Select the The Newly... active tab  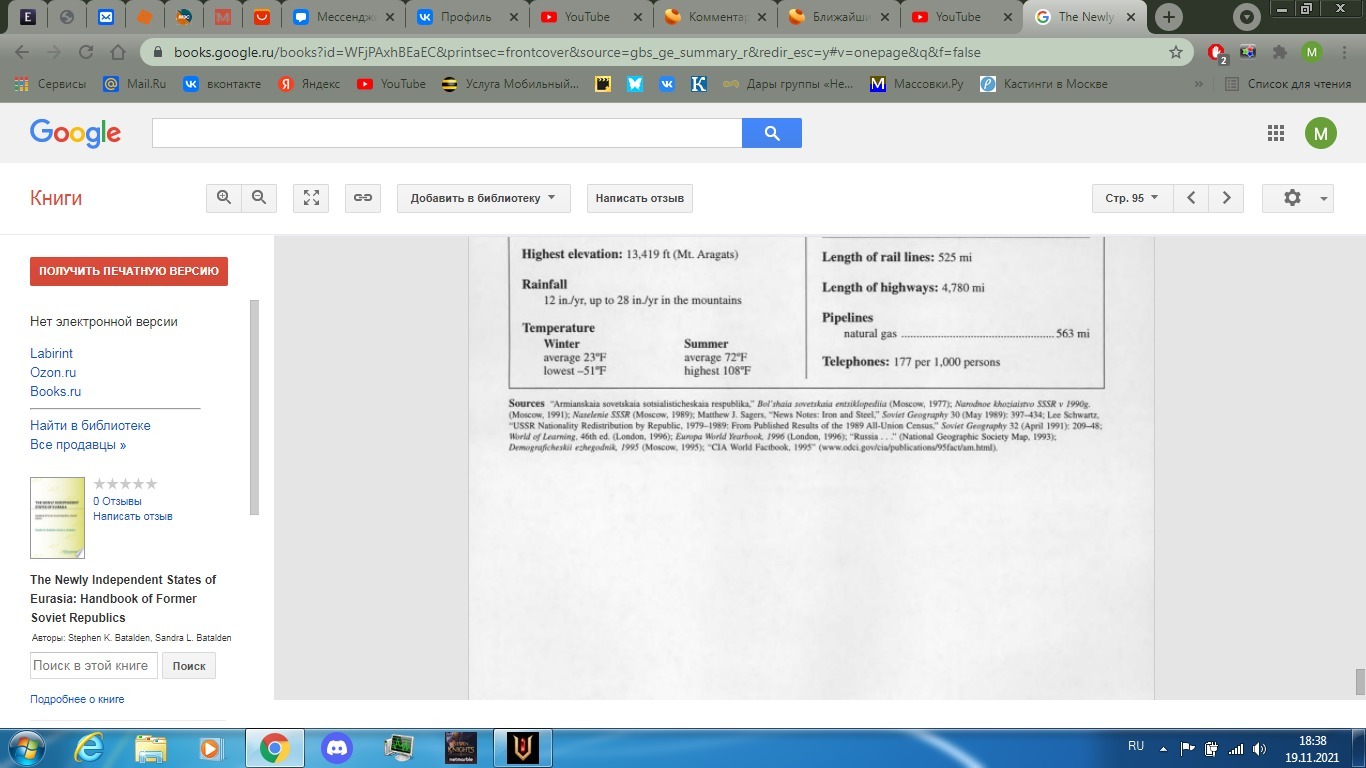1087,17
